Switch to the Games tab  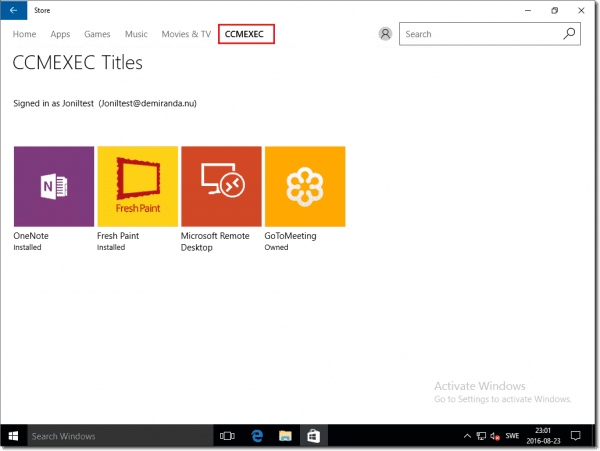coord(97,34)
